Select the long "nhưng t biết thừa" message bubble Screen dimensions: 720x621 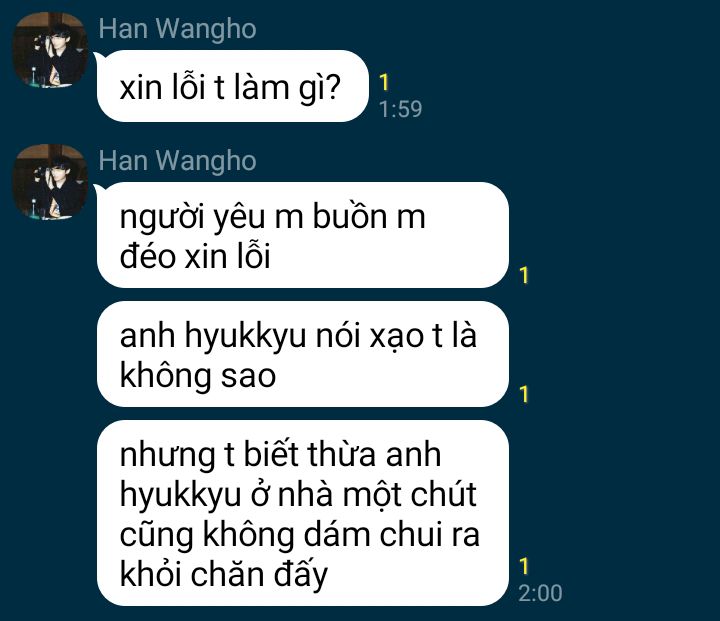click(x=303, y=513)
